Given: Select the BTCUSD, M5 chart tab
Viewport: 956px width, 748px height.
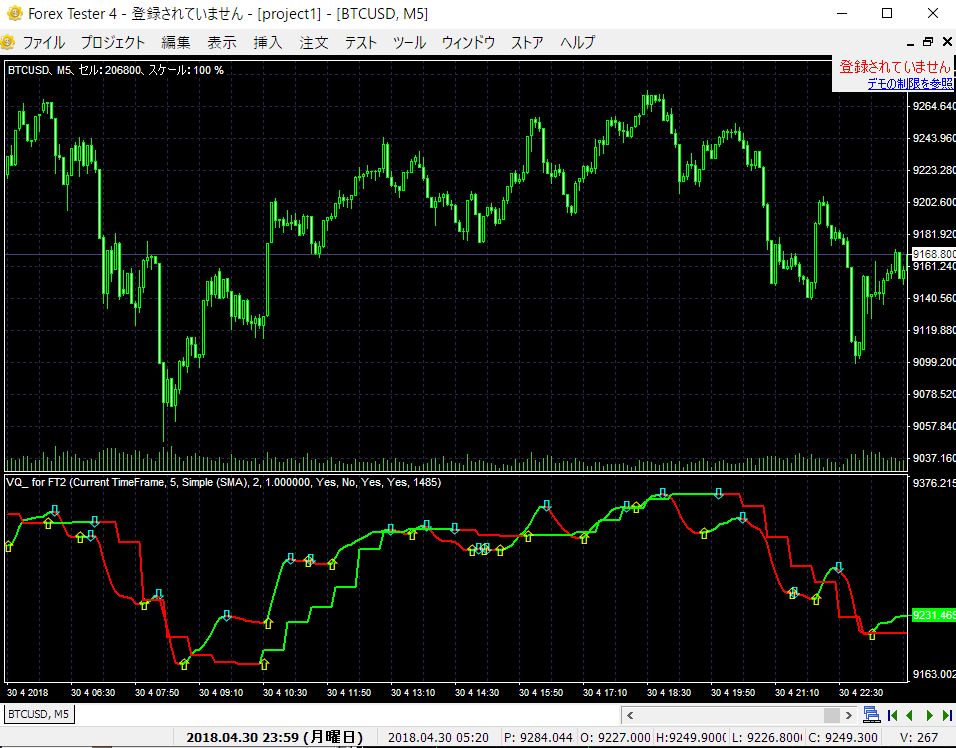Looking at the screenshot, I should (38, 714).
